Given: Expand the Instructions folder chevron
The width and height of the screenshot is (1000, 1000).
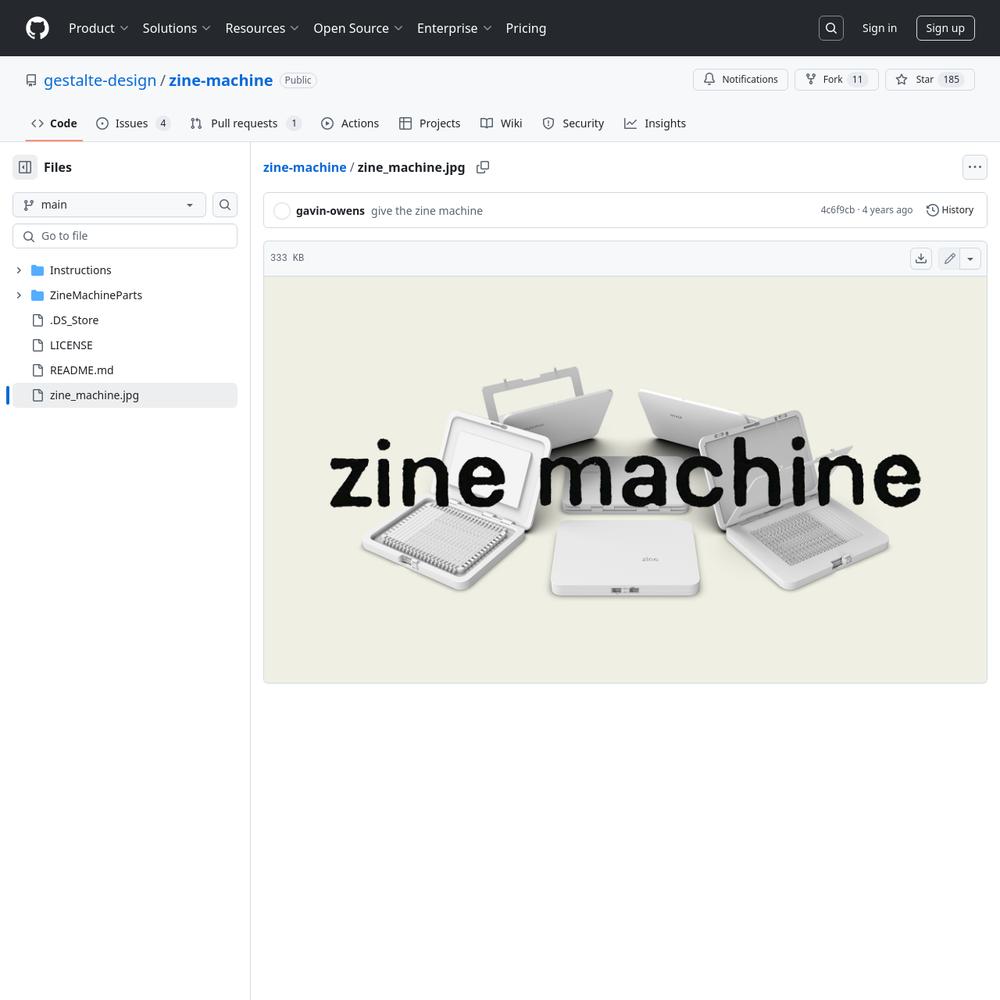Looking at the screenshot, I should coord(18,270).
